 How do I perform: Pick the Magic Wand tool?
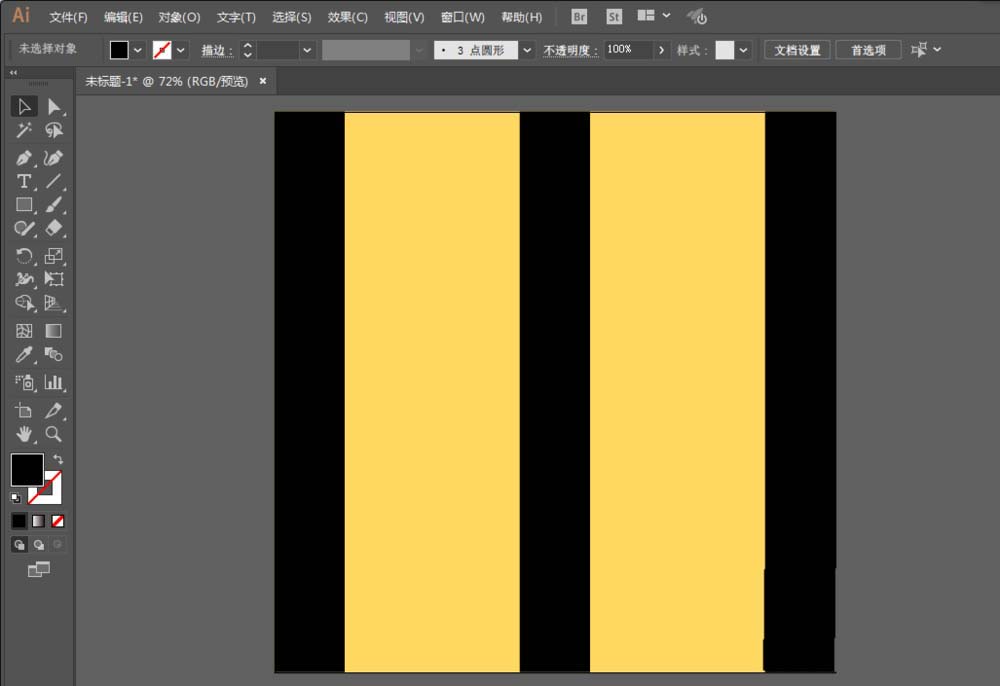(x=24, y=130)
